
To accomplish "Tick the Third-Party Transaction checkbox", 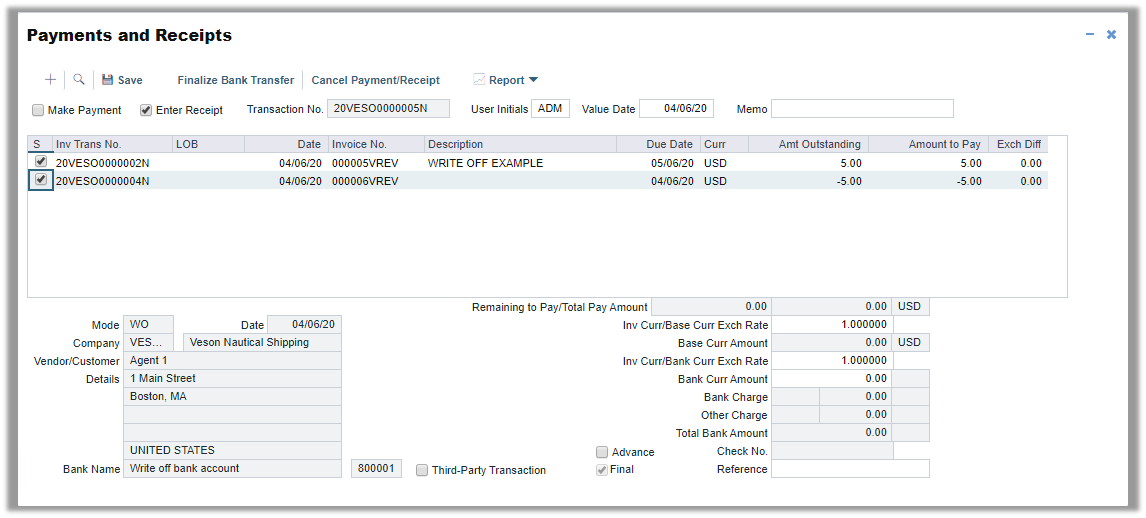I will [x=422, y=470].
